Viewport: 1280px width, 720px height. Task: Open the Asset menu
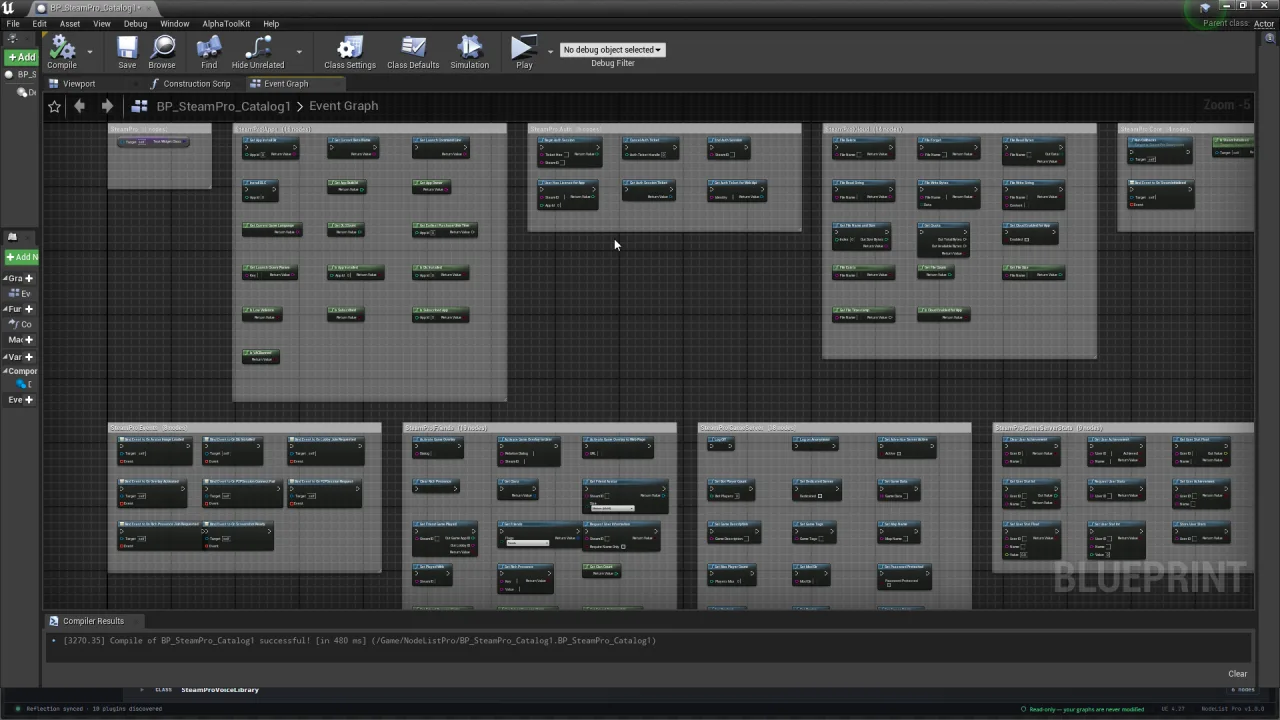(x=70, y=24)
